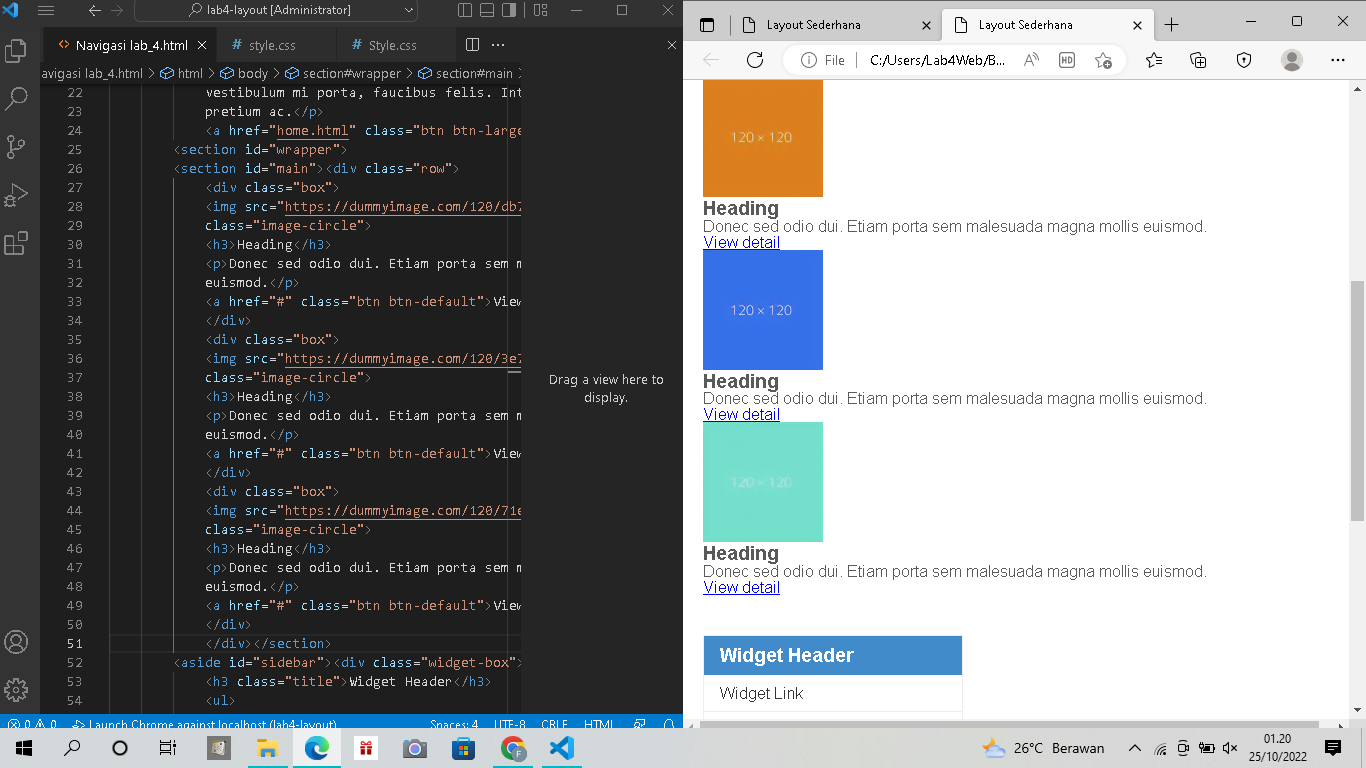
Task: Open the Manage settings gear
Action: pyautogui.click(x=16, y=690)
